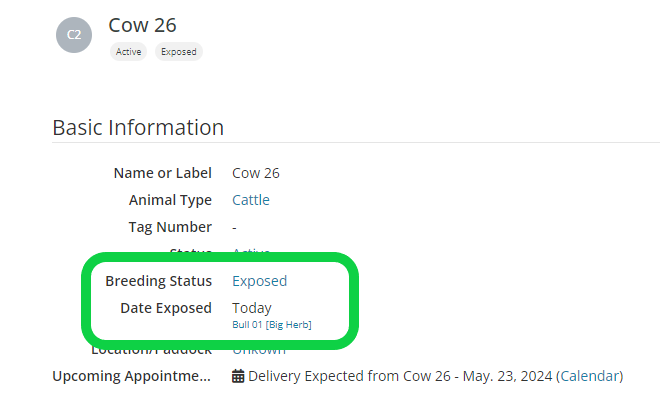The height and width of the screenshot is (410, 660).
Task: Open the Exposed breeding status link
Action: 259,281
